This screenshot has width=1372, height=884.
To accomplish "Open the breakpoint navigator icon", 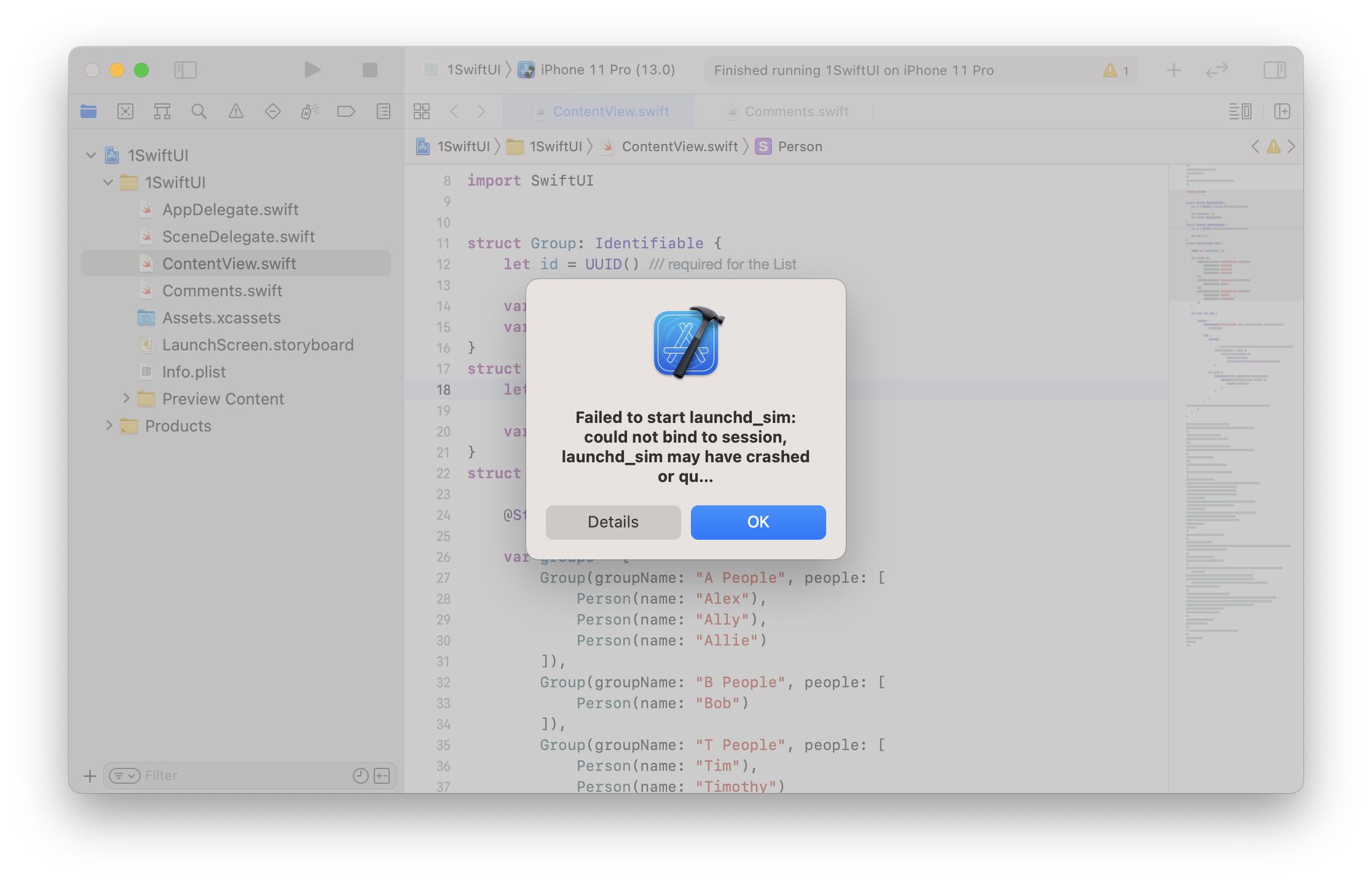I will pyautogui.click(x=346, y=111).
